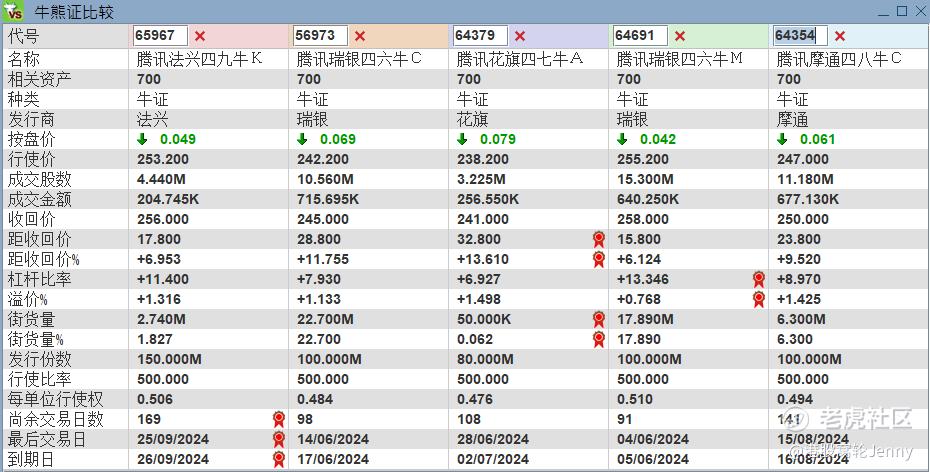The width and height of the screenshot is (930, 472).
Task: Click the 街货量 row label
Action: pos(31,320)
